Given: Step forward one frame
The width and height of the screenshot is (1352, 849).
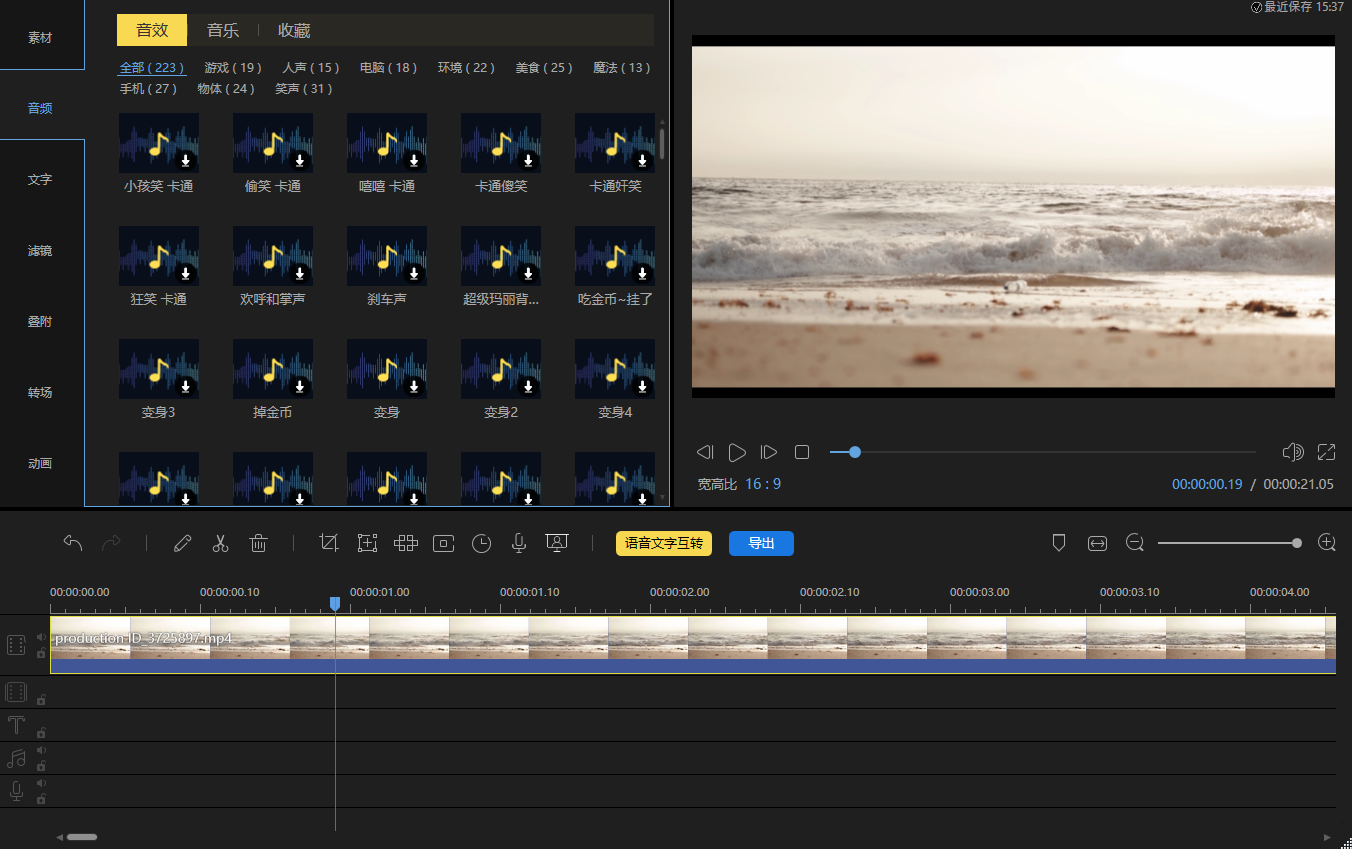Looking at the screenshot, I should pyautogui.click(x=769, y=452).
